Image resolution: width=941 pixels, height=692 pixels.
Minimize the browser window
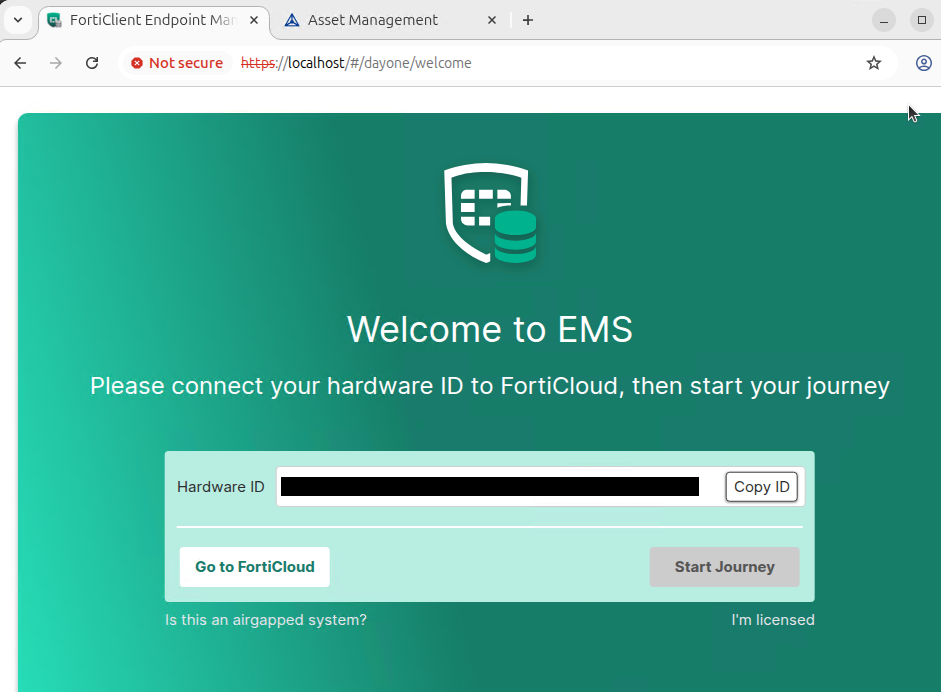tap(883, 20)
